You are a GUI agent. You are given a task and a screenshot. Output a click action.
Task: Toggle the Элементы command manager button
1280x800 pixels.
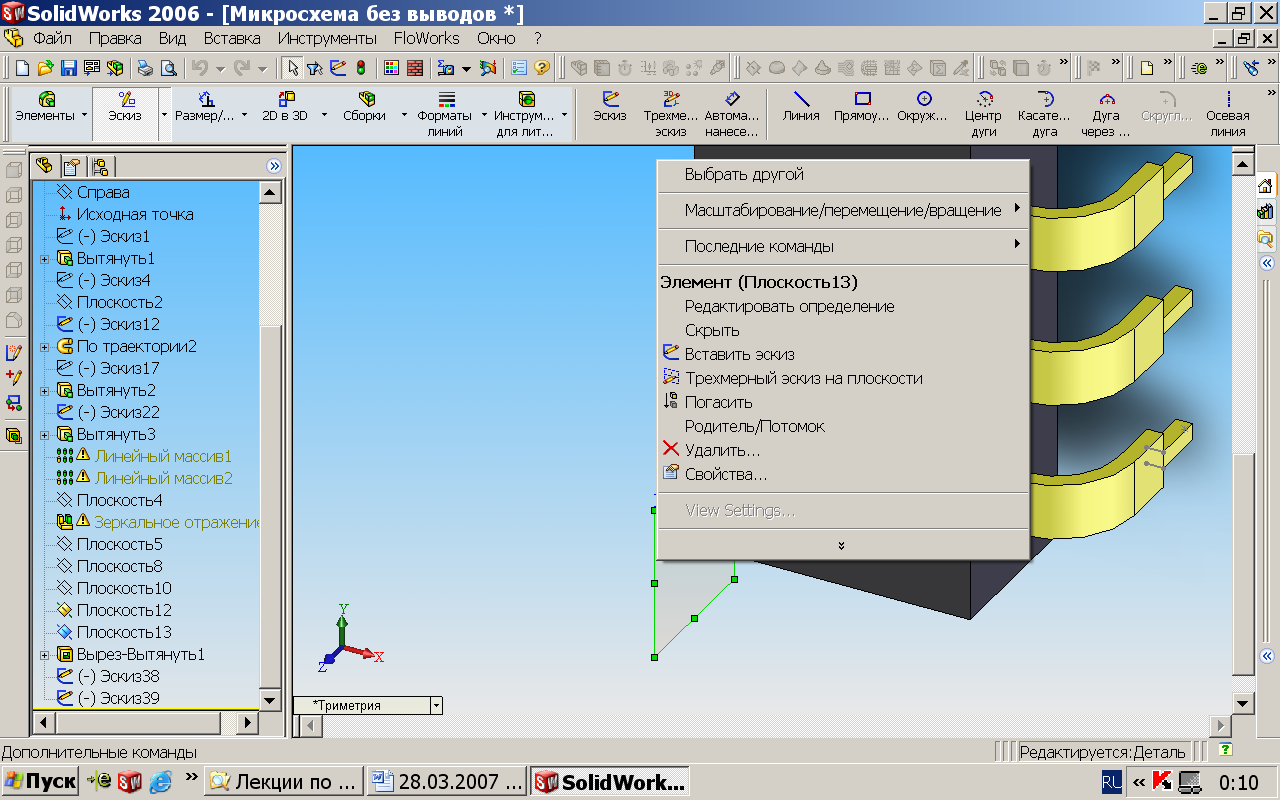45,106
